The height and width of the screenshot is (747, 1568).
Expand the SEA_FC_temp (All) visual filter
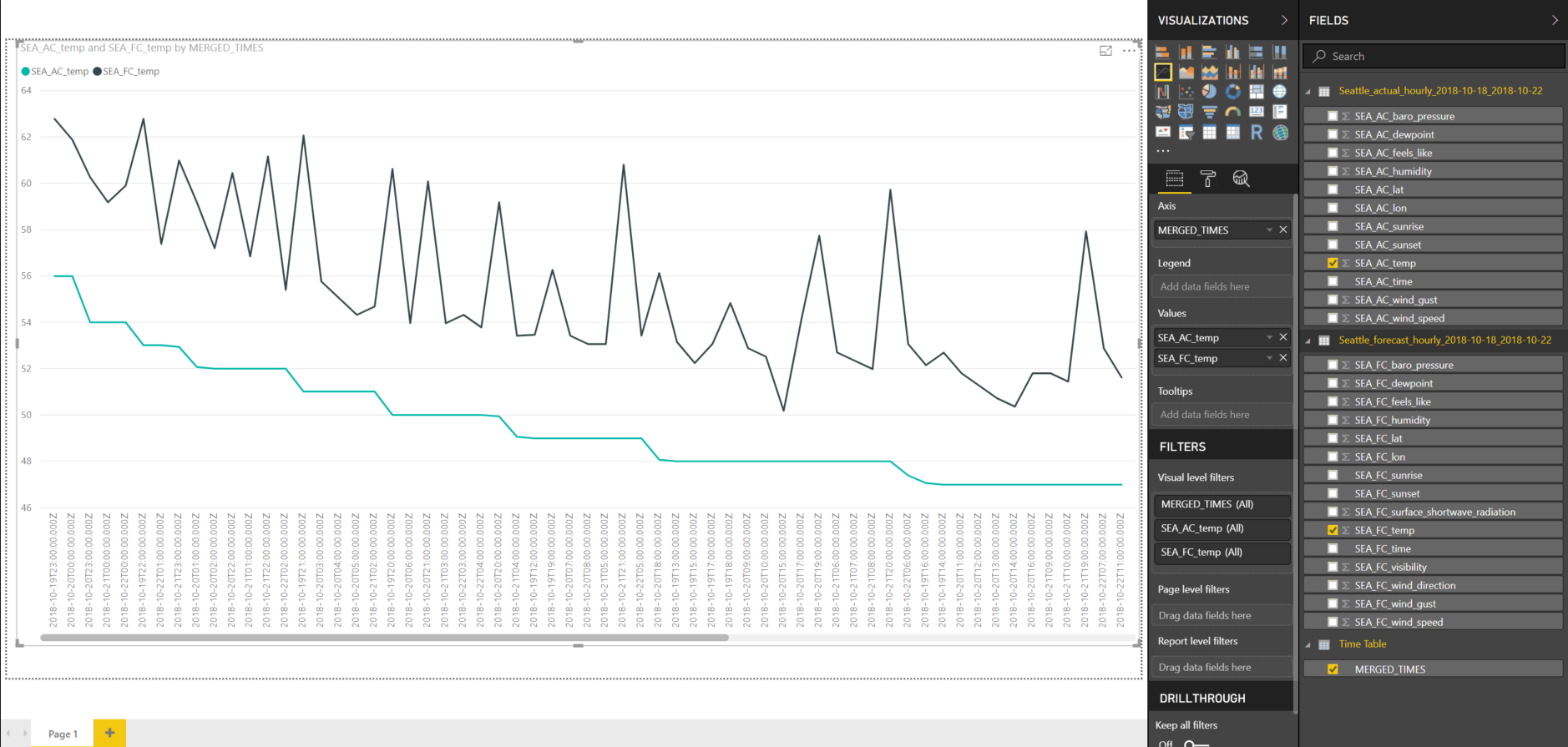tap(1222, 553)
